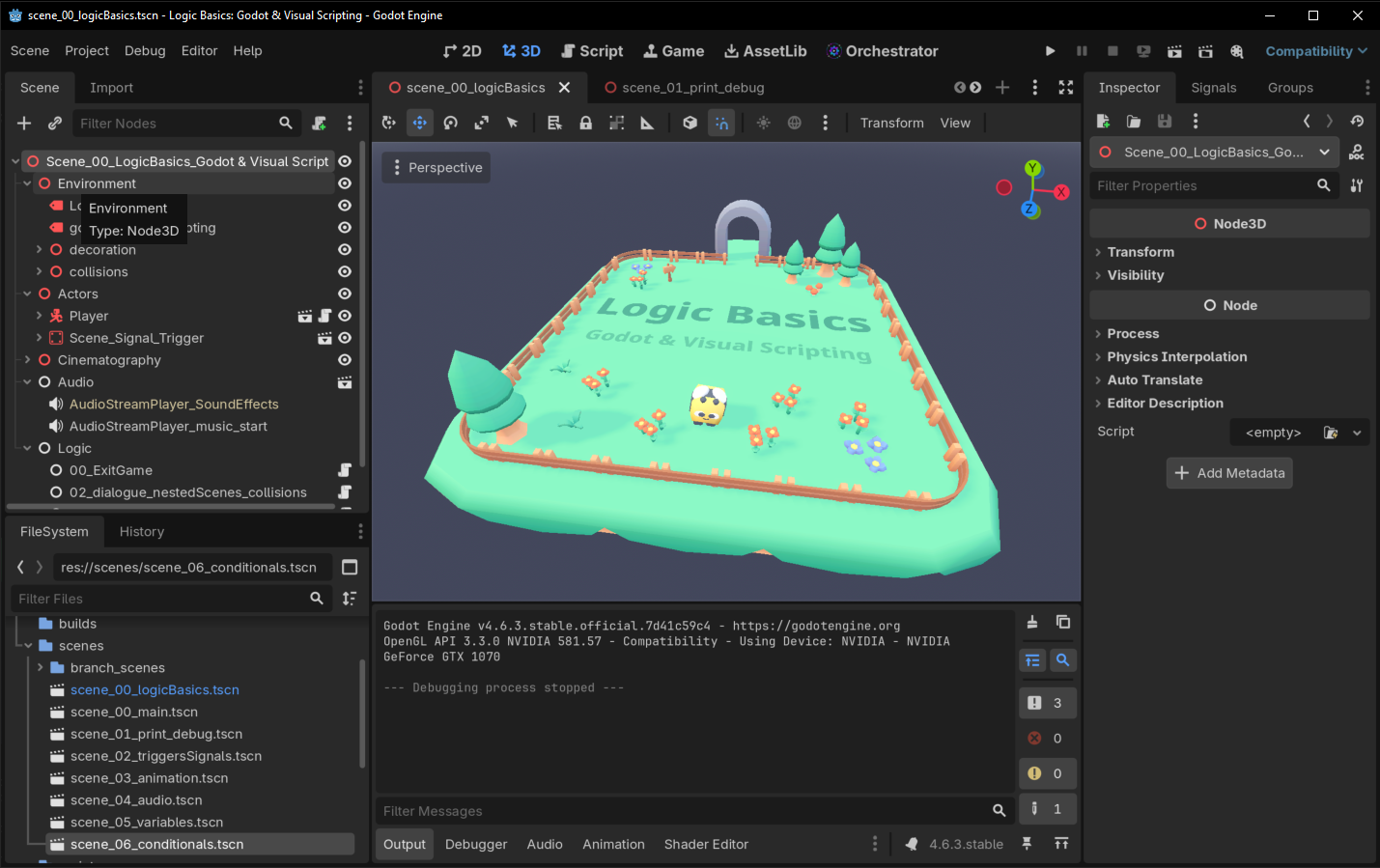
Task: Toggle visibility of Cinematography node
Action: pyautogui.click(x=345, y=360)
